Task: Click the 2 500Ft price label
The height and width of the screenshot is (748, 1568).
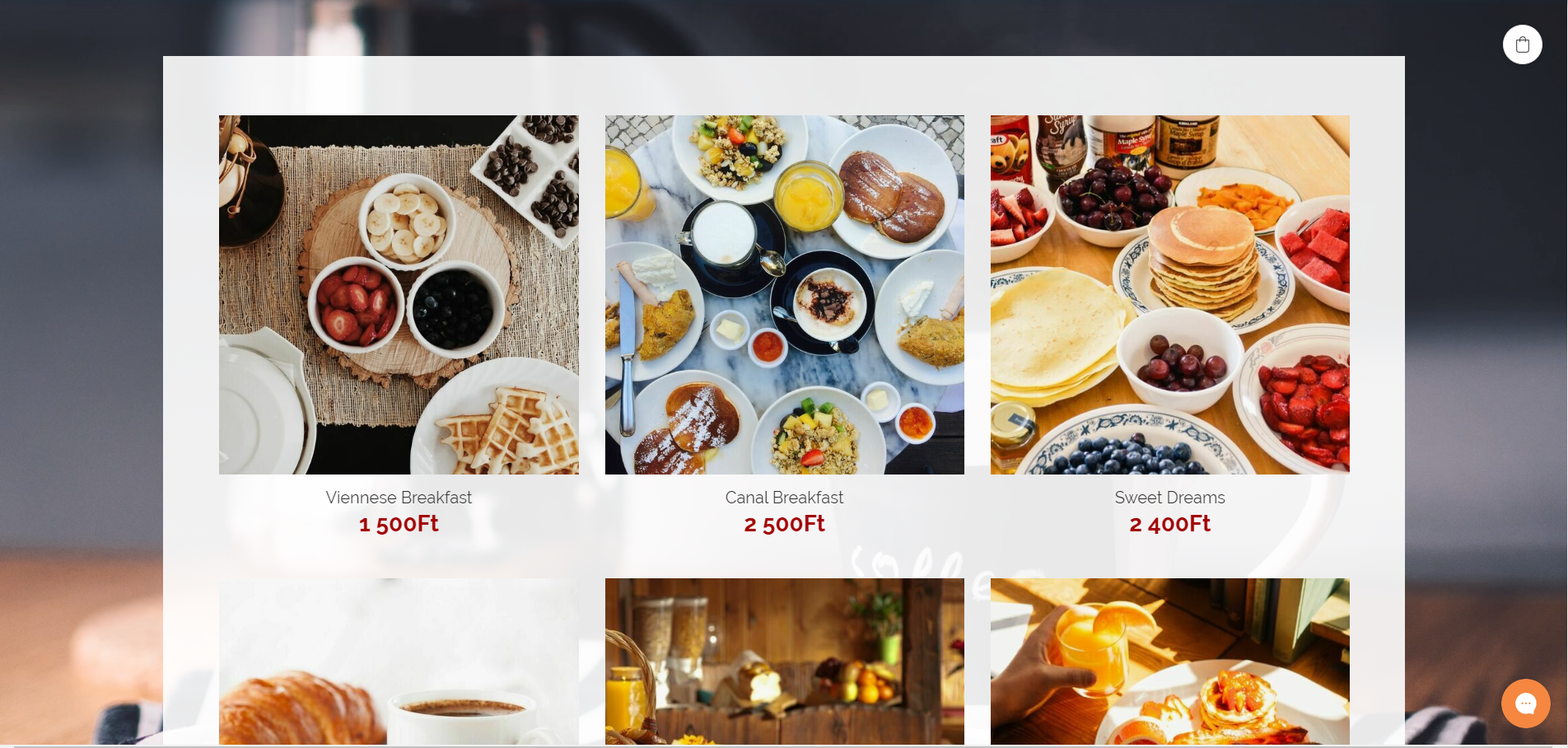Action: pyautogui.click(x=784, y=524)
